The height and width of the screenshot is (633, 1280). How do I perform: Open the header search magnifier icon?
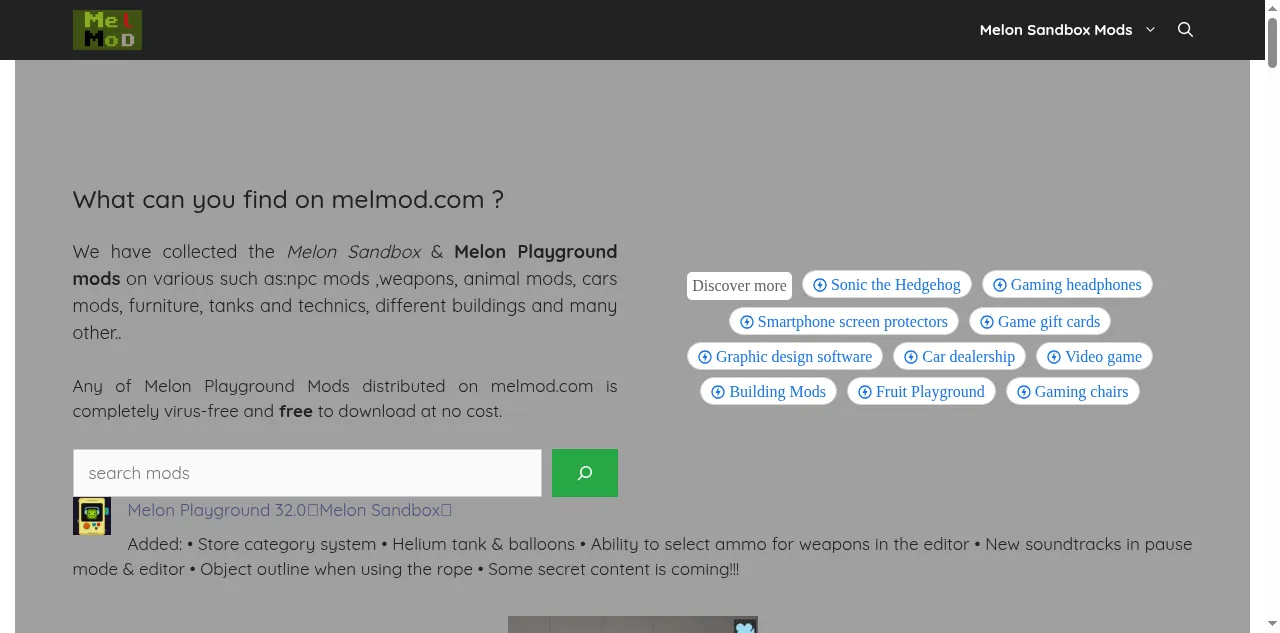point(1185,30)
